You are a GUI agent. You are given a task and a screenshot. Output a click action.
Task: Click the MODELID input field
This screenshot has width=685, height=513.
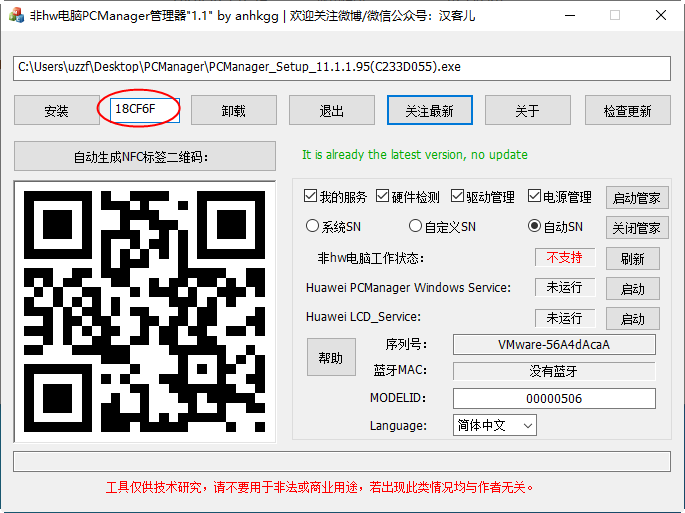(x=554, y=398)
